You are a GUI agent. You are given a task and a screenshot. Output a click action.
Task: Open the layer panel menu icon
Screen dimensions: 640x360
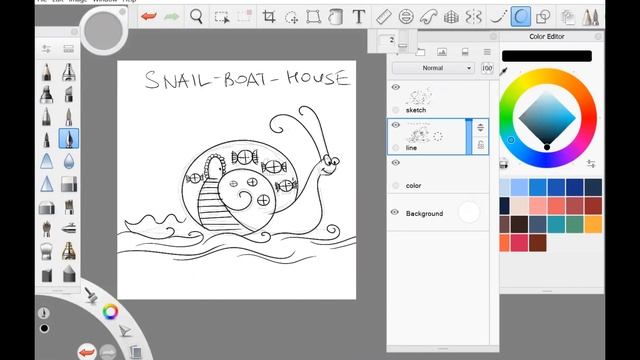(487, 52)
